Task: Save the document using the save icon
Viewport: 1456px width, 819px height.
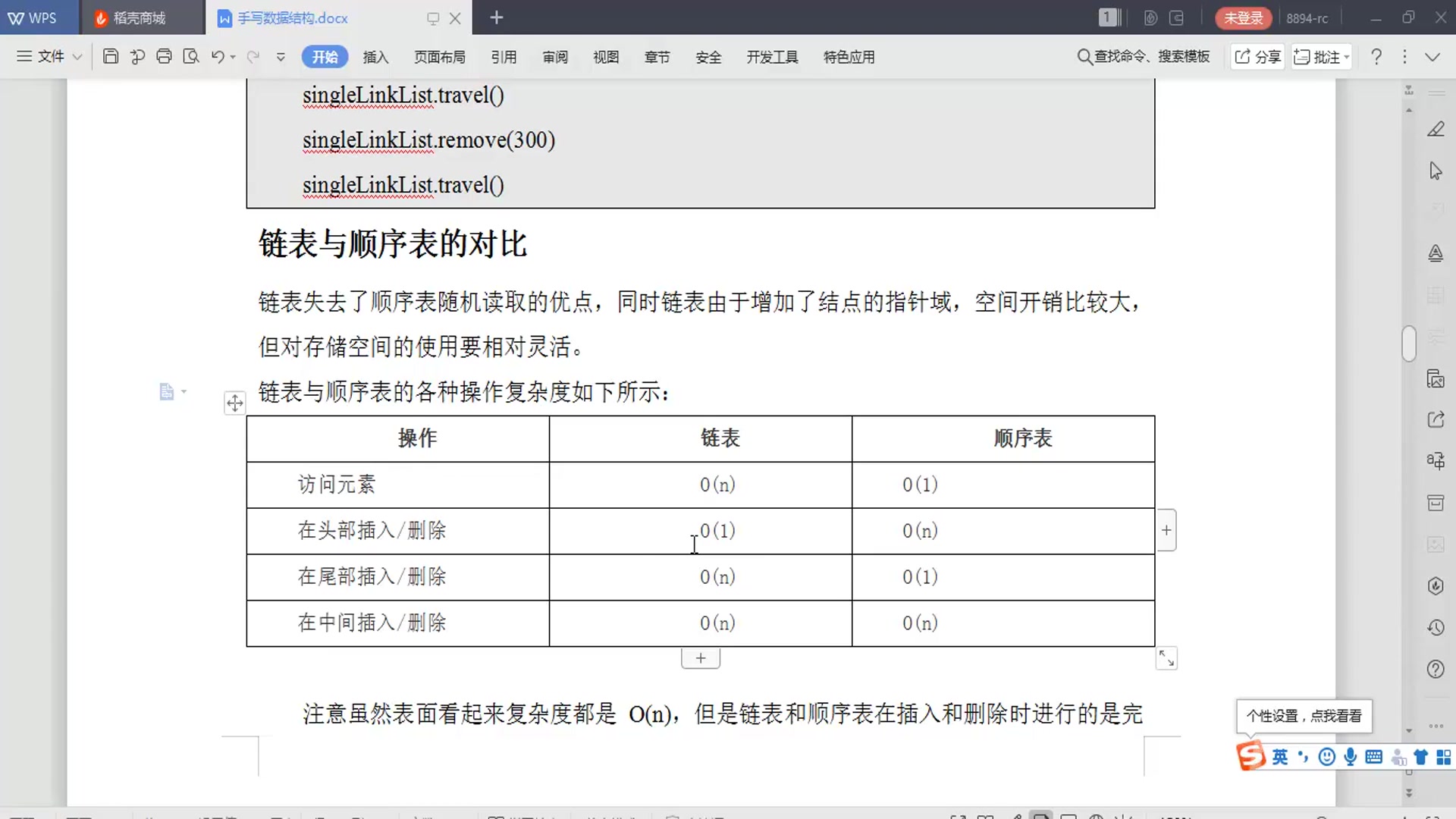Action: pyautogui.click(x=111, y=57)
